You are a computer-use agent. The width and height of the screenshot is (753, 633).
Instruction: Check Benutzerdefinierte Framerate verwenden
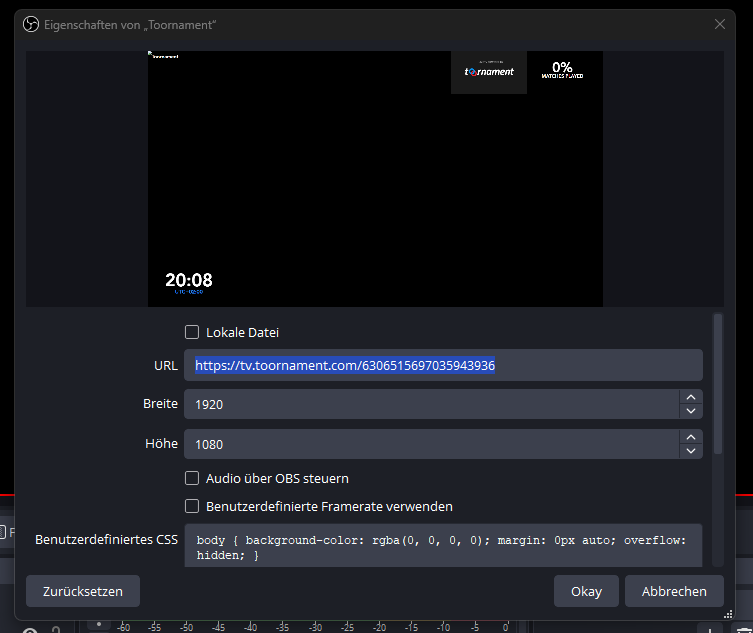(x=192, y=506)
